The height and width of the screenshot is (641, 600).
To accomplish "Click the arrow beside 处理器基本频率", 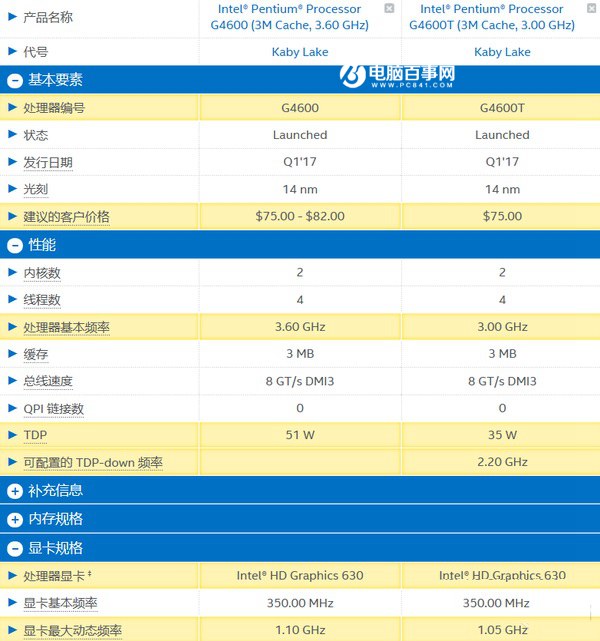I will (12, 327).
